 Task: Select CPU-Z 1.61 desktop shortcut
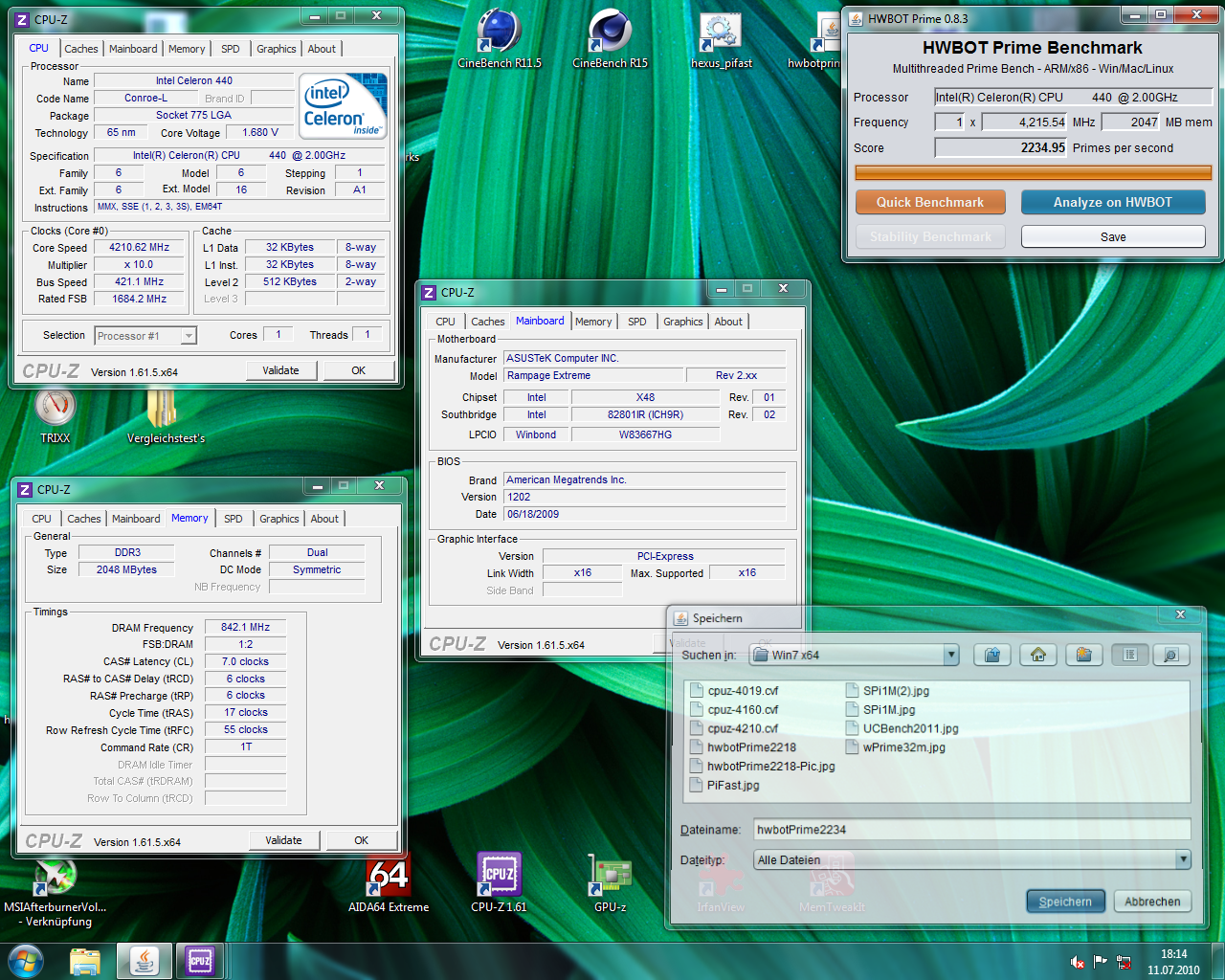499,883
